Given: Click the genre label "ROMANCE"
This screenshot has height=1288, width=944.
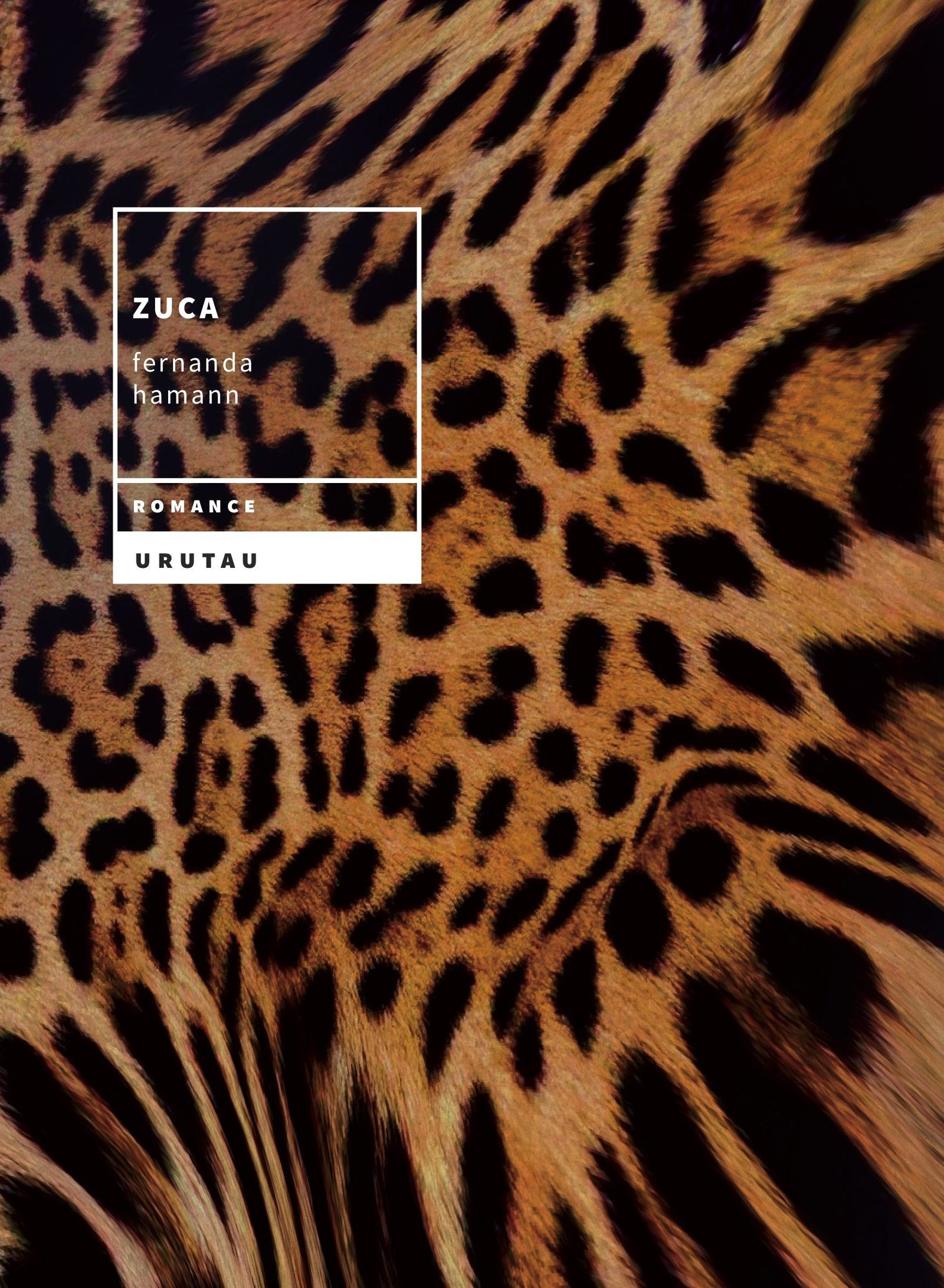Looking at the screenshot, I should coord(195,507).
